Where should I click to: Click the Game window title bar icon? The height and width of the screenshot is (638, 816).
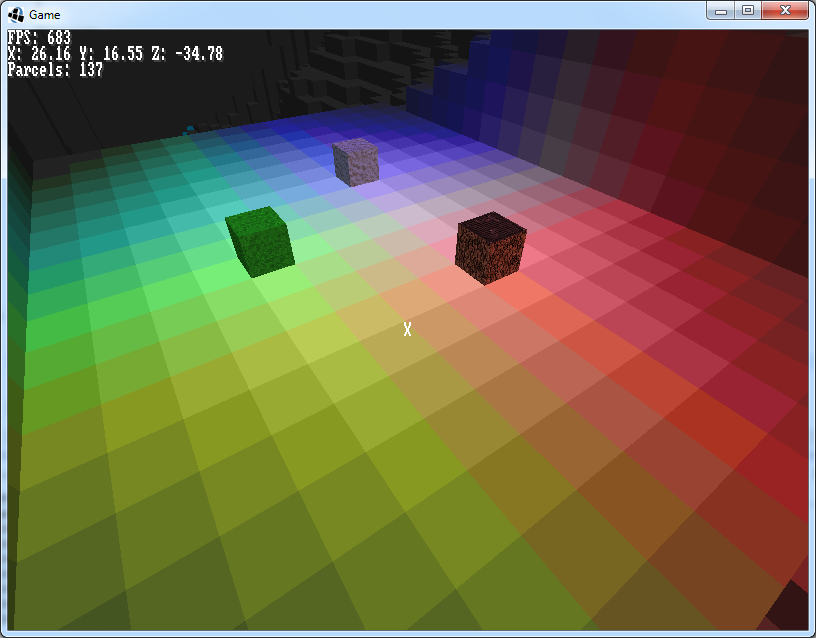point(16,15)
